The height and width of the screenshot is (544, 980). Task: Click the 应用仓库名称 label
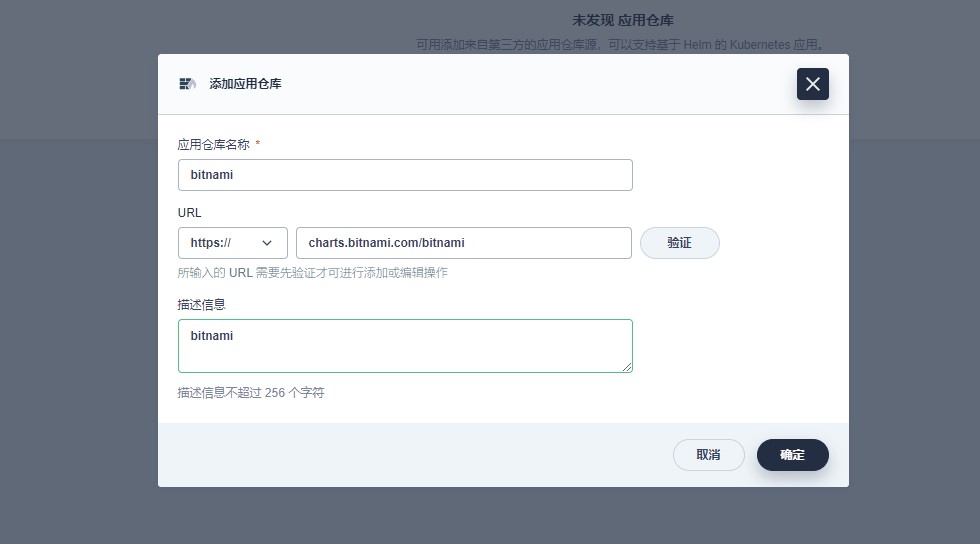(x=214, y=144)
